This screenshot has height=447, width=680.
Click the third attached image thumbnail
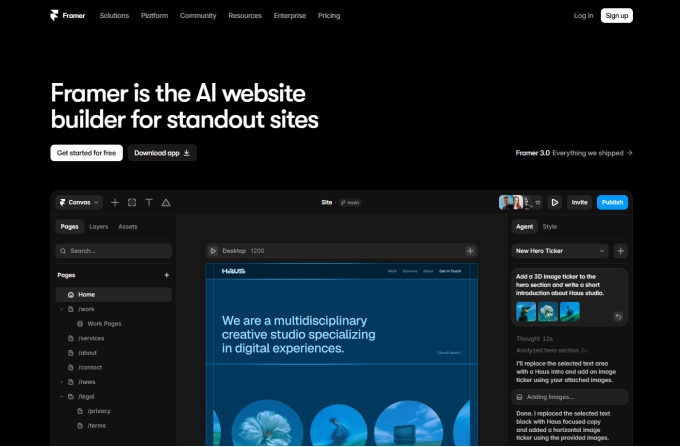click(x=569, y=312)
